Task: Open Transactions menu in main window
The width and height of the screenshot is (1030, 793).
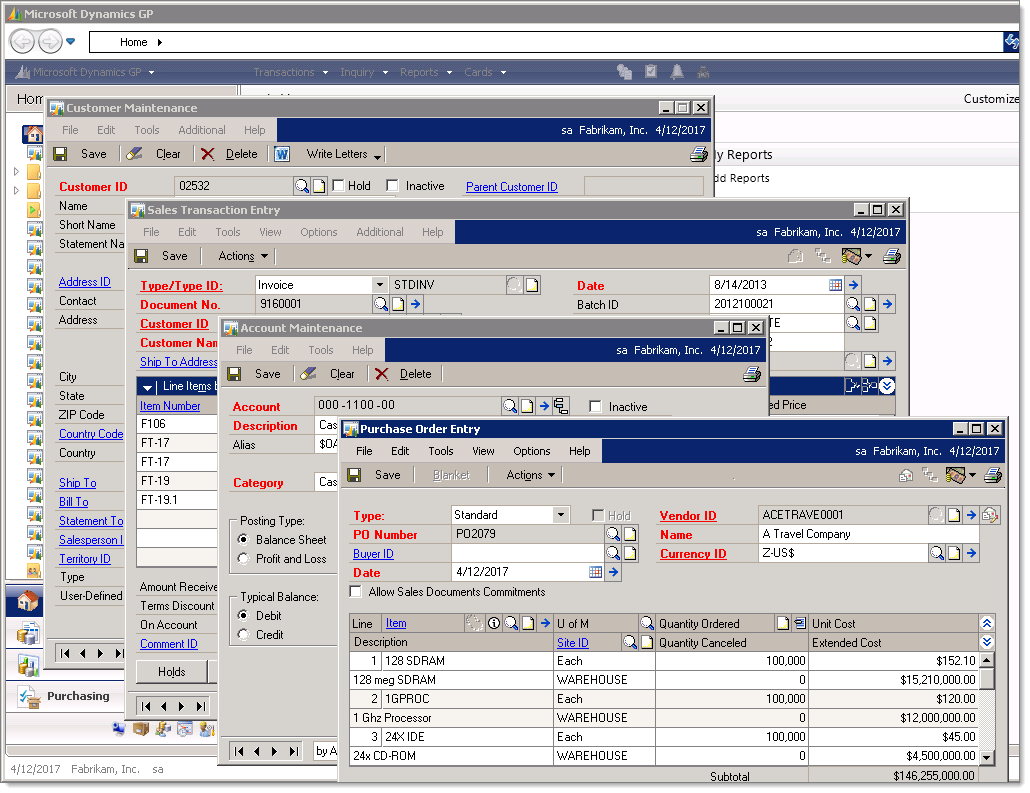Action: coord(290,72)
